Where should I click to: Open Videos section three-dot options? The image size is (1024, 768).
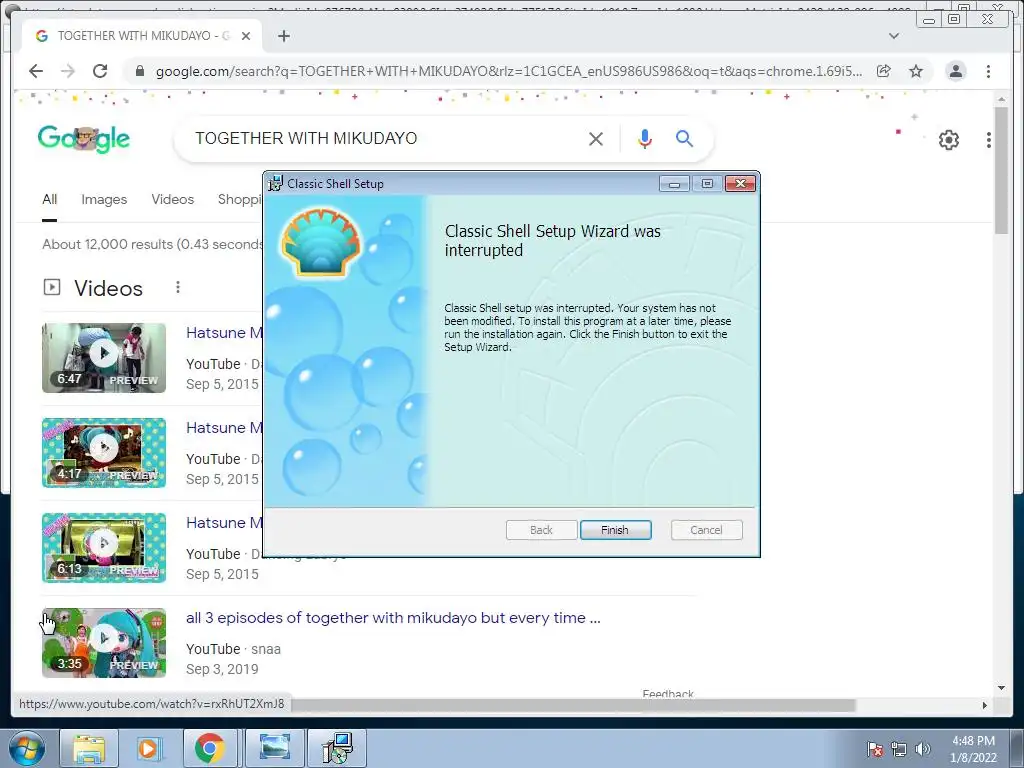pyautogui.click(x=178, y=287)
